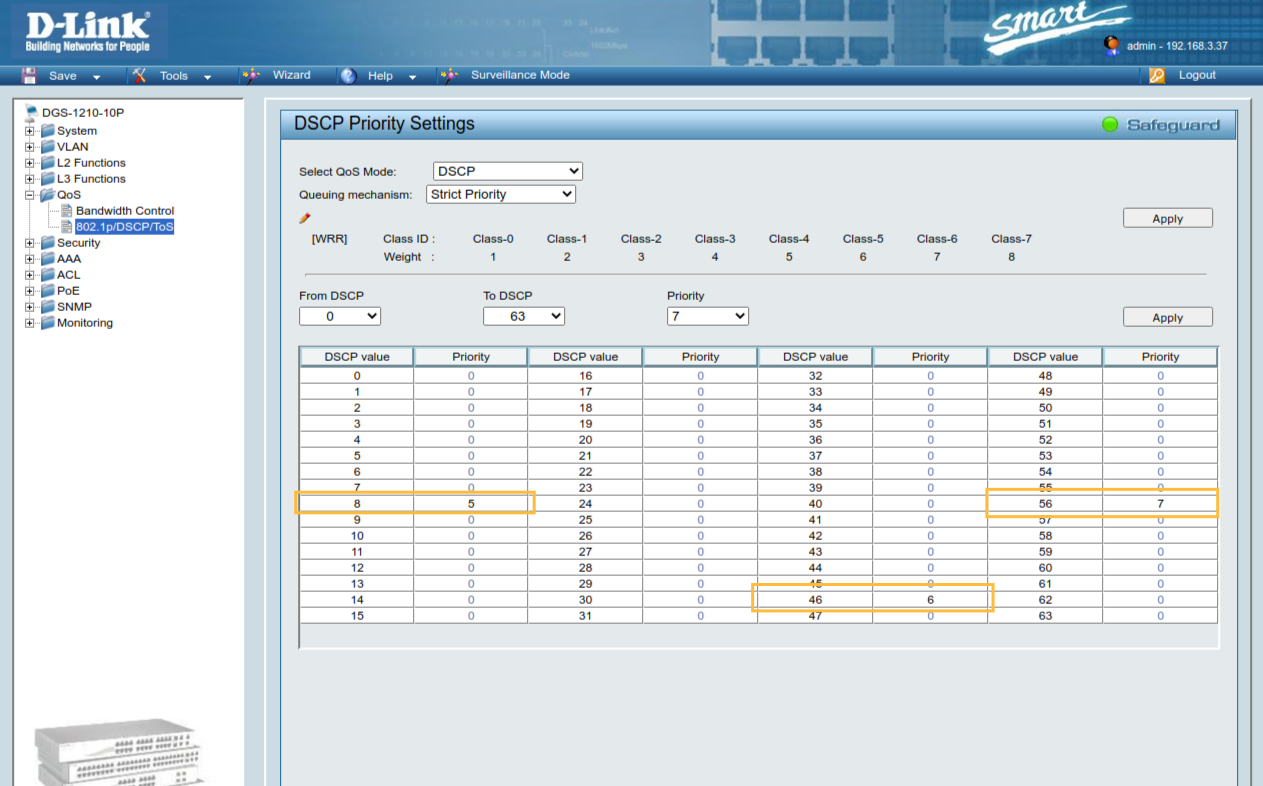The width and height of the screenshot is (1263, 786).
Task: Expand the Monitoring tree node
Action: click(x=29, y=322)
